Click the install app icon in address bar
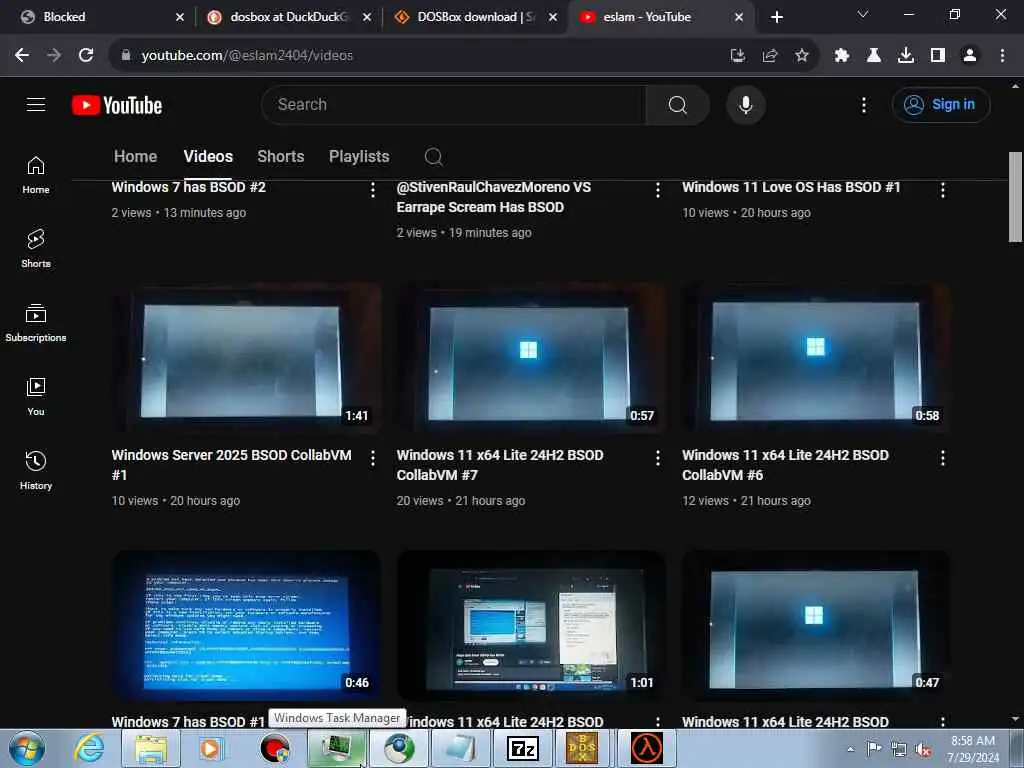Viewport: 1024px width, 768px height. [x=737, y=56]
